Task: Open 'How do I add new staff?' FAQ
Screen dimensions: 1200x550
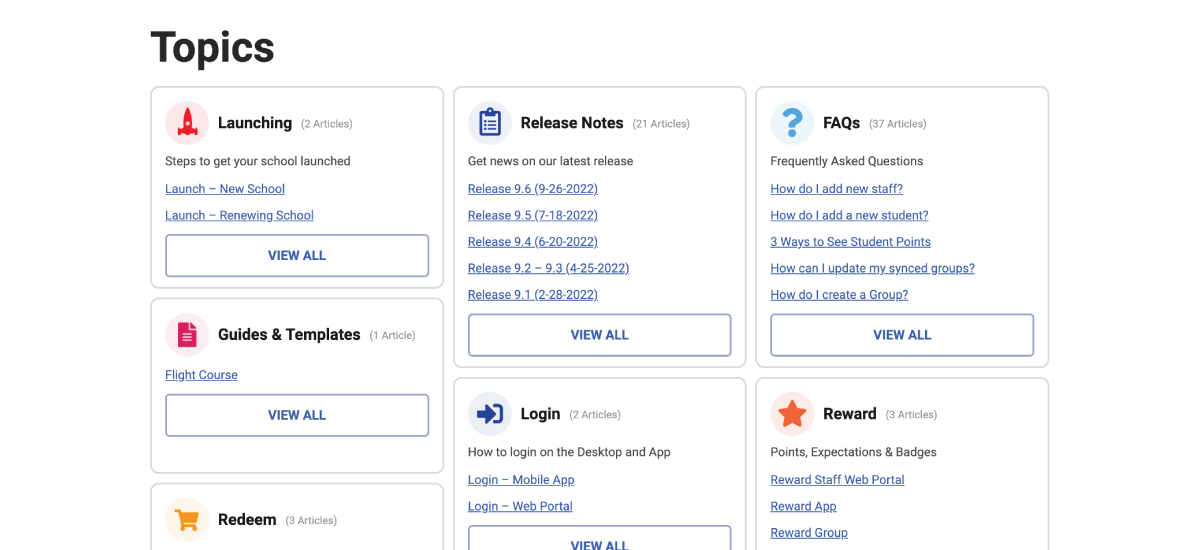Action: (836, 189)
